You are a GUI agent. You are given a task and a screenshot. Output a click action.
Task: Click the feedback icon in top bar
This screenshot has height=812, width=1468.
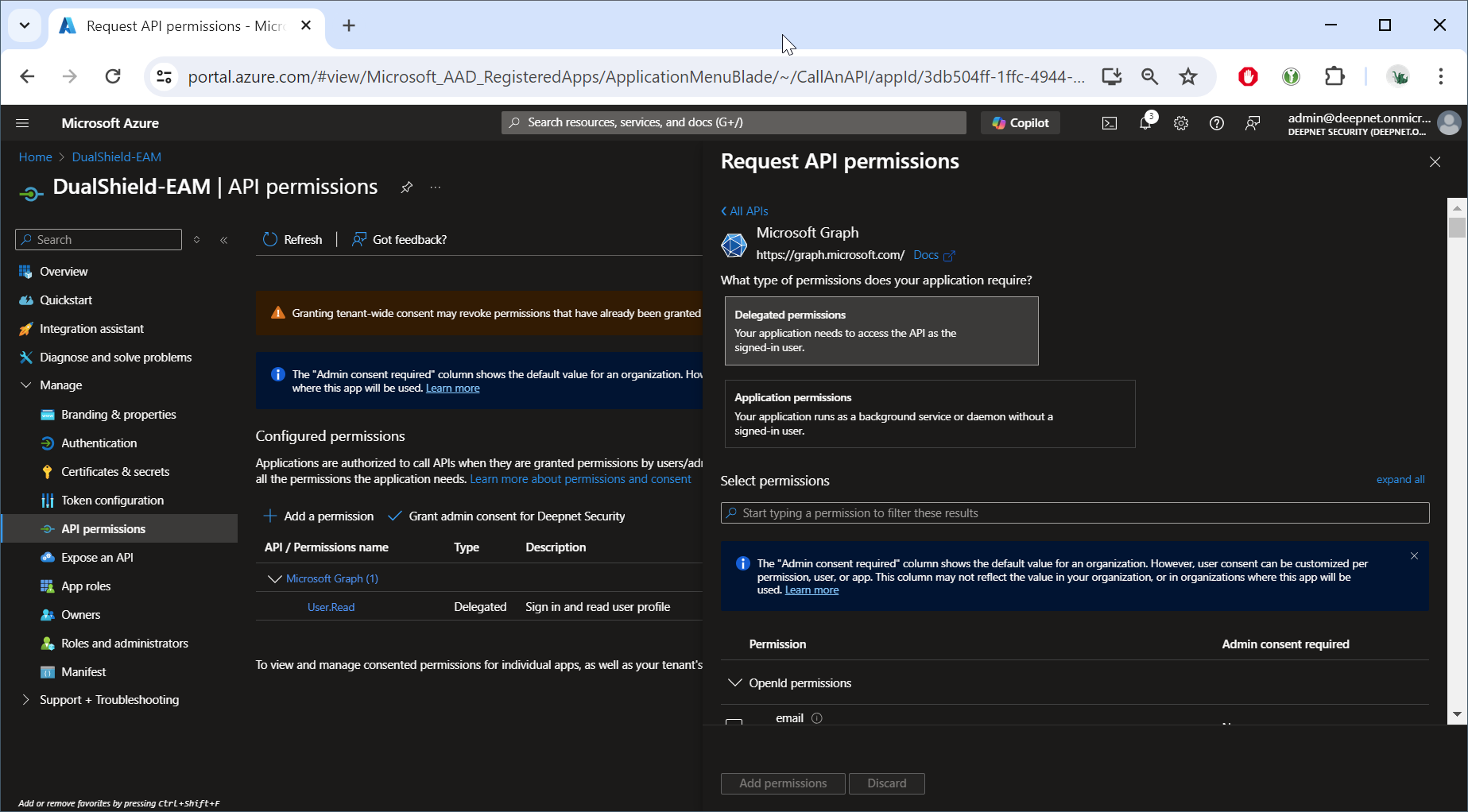pyautogui.click(x=1253, y=123)
